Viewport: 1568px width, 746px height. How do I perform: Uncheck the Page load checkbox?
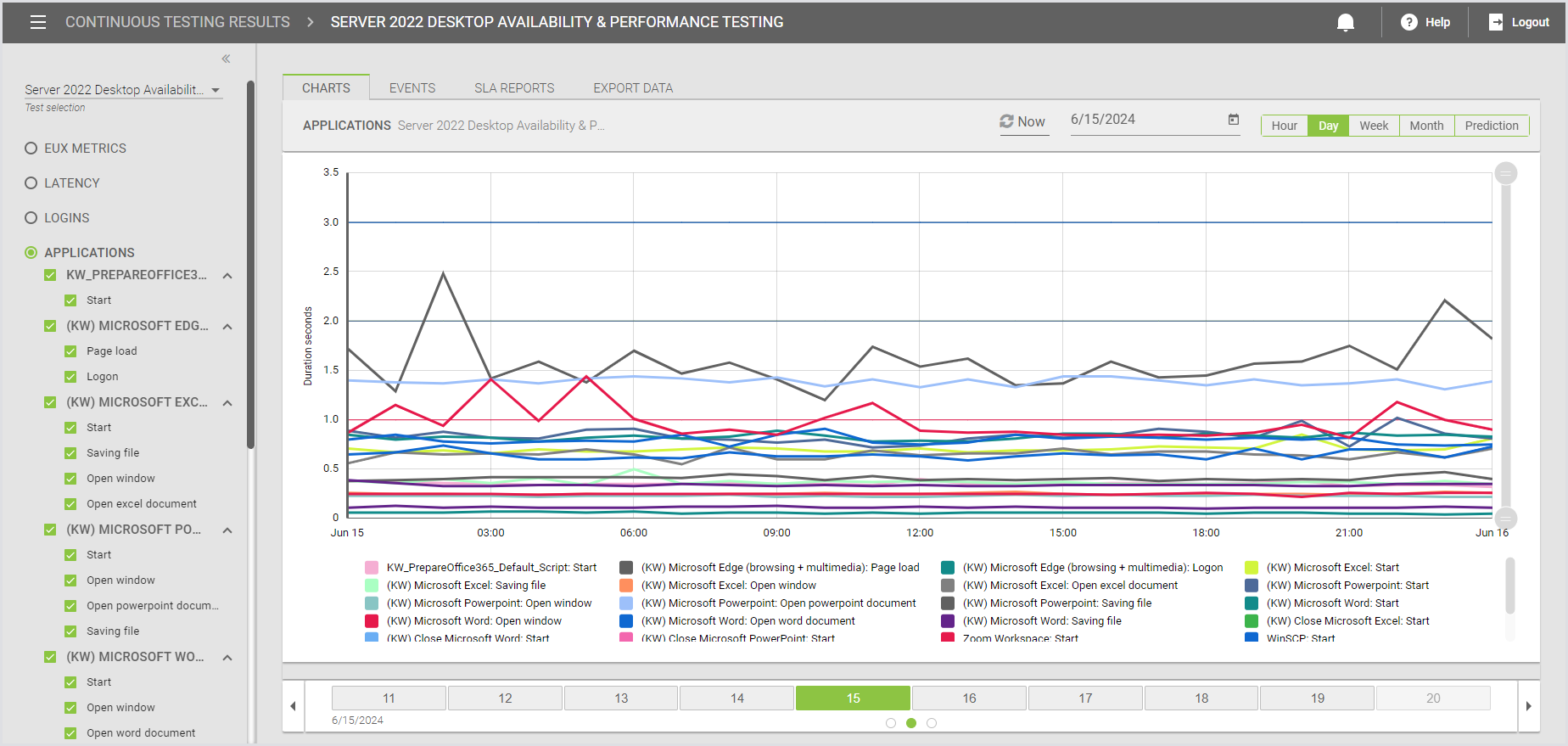(x=70, y=351)
